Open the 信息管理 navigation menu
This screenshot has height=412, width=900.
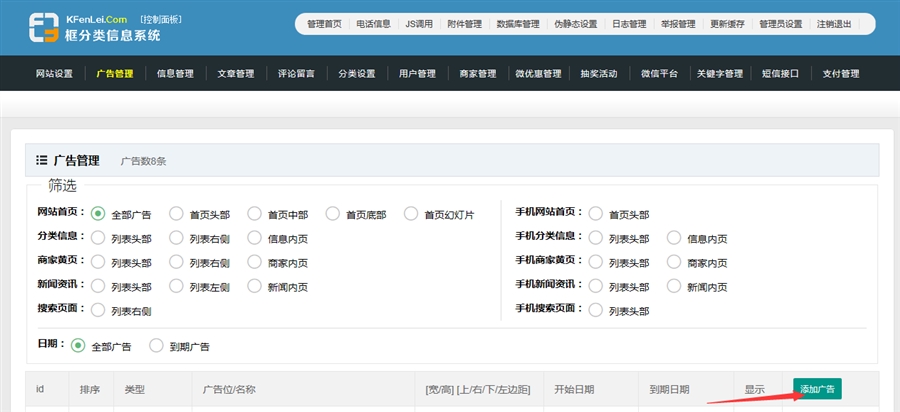(175, 73)
